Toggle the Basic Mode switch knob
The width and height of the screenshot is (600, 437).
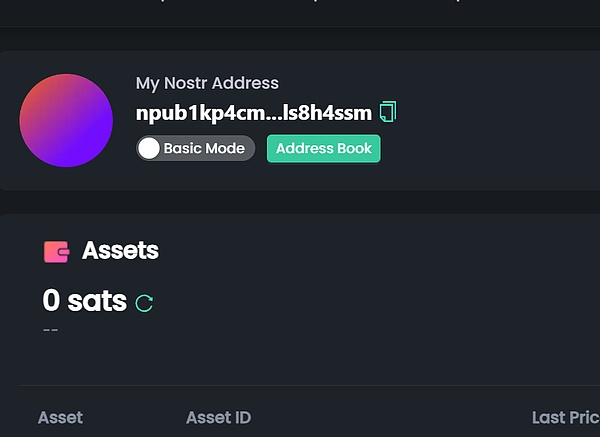[x=149, y=149]
